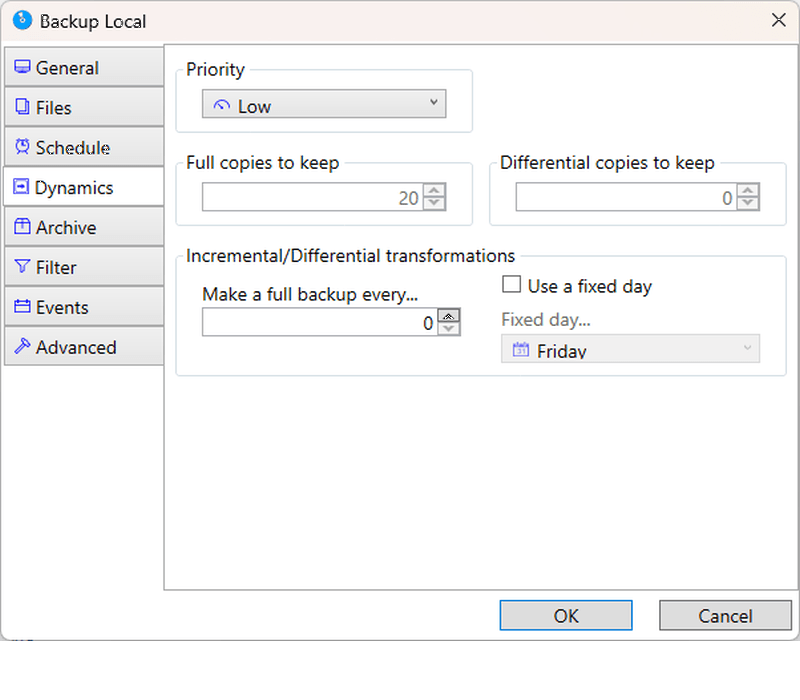Click the Filter funnel icon
The width and height of the screenshot is (800, 700).
(x=22, y=266)
